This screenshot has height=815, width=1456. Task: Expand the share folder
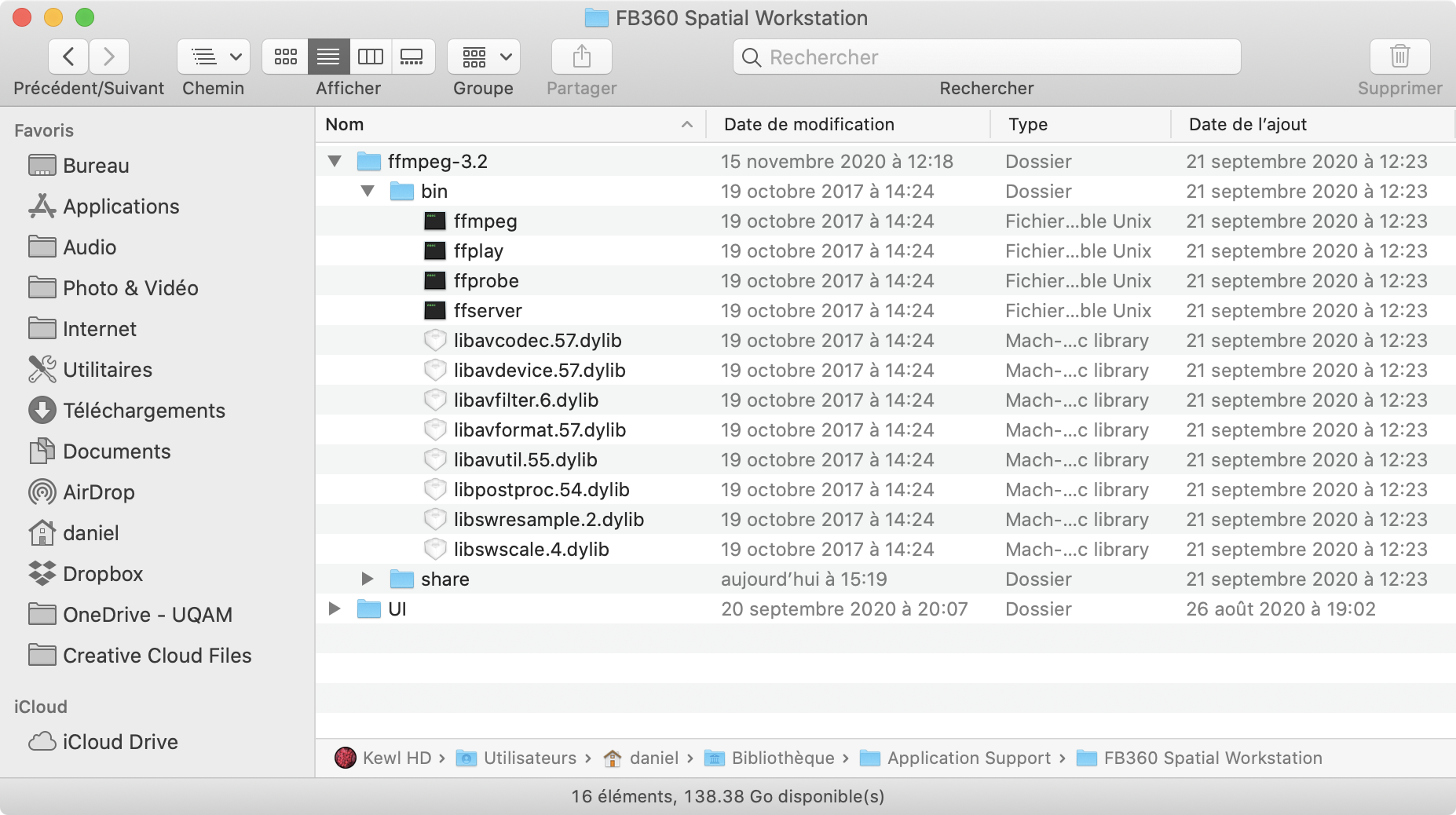pyautogui.click(x=367, y=579)
